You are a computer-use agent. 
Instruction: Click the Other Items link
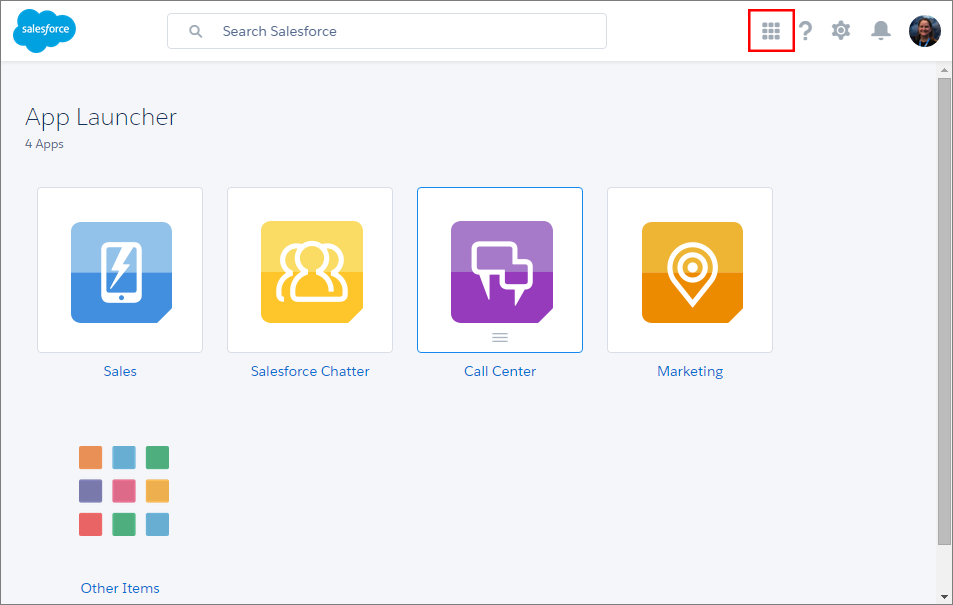[x=120, y=588]
